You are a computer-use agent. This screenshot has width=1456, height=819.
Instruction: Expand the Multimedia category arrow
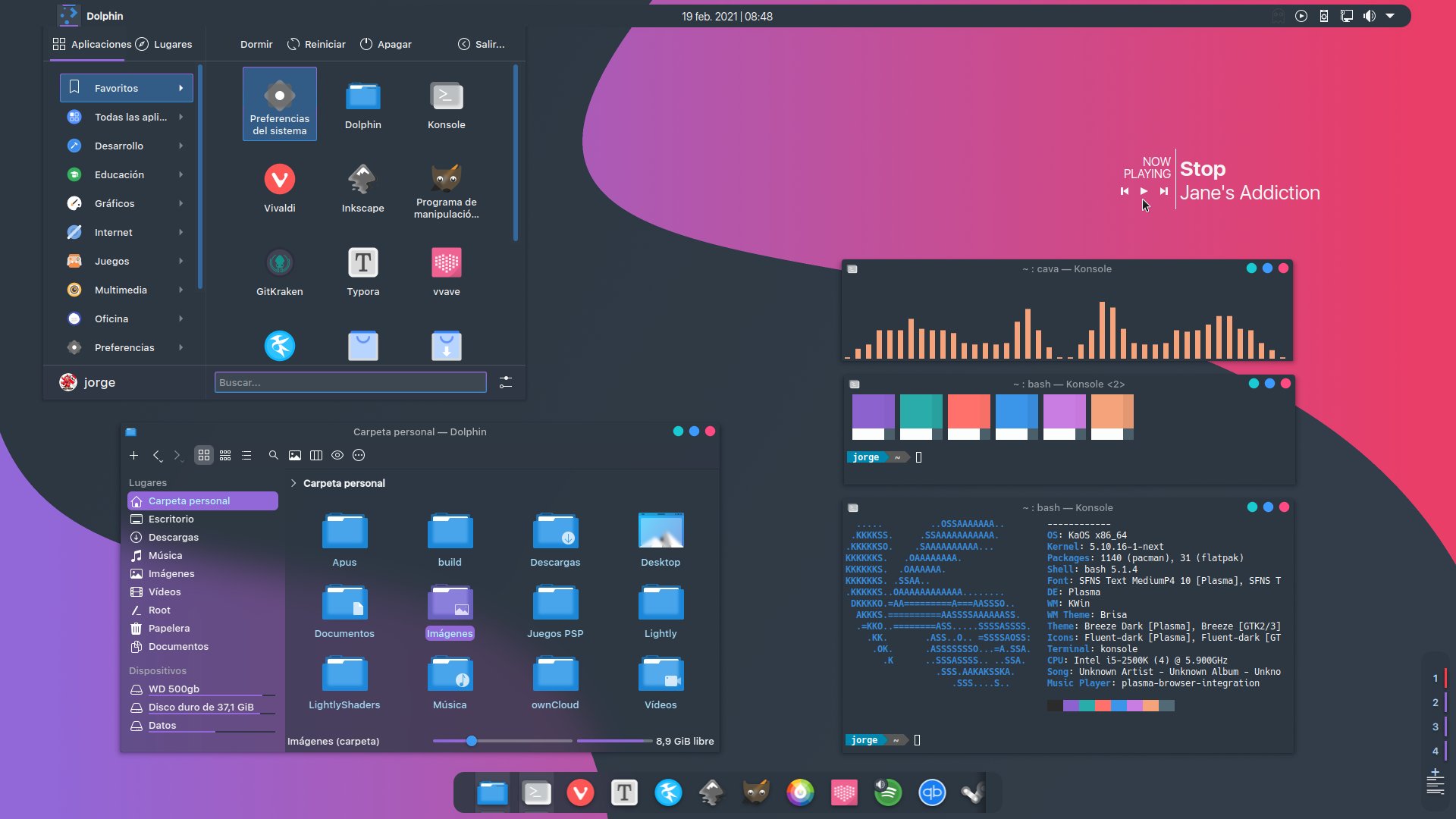[x=180, y=290]
